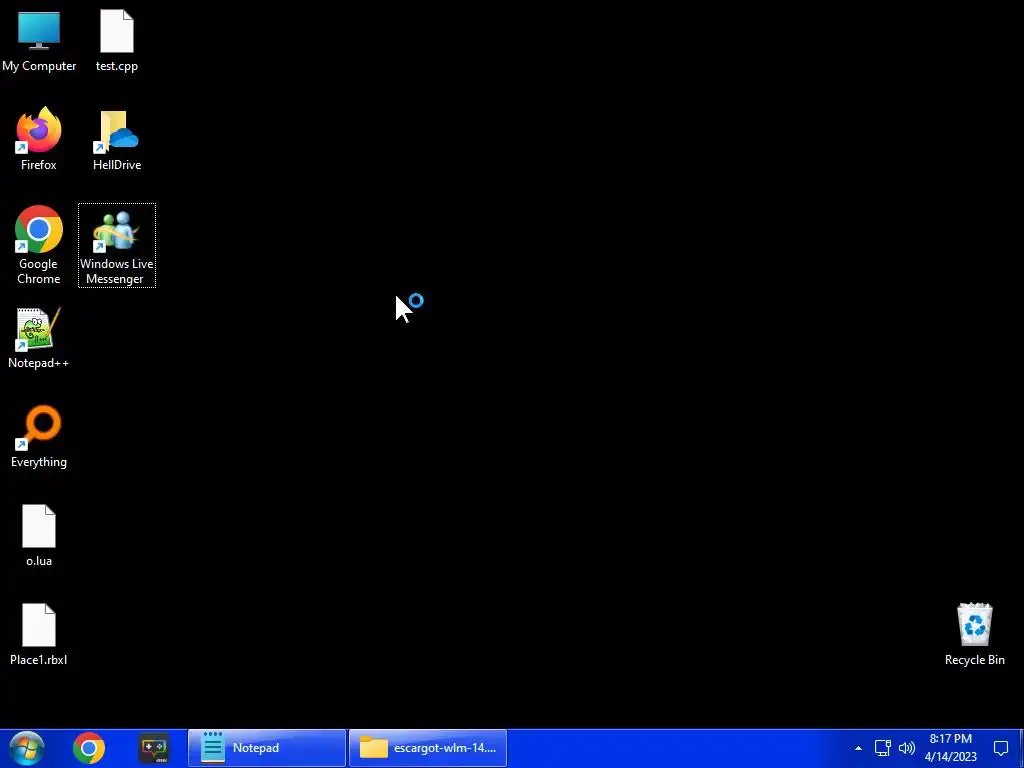Select the Recycle Bin icon
The width and height of the screenshot is (1024, 768).
pos(974,635)
